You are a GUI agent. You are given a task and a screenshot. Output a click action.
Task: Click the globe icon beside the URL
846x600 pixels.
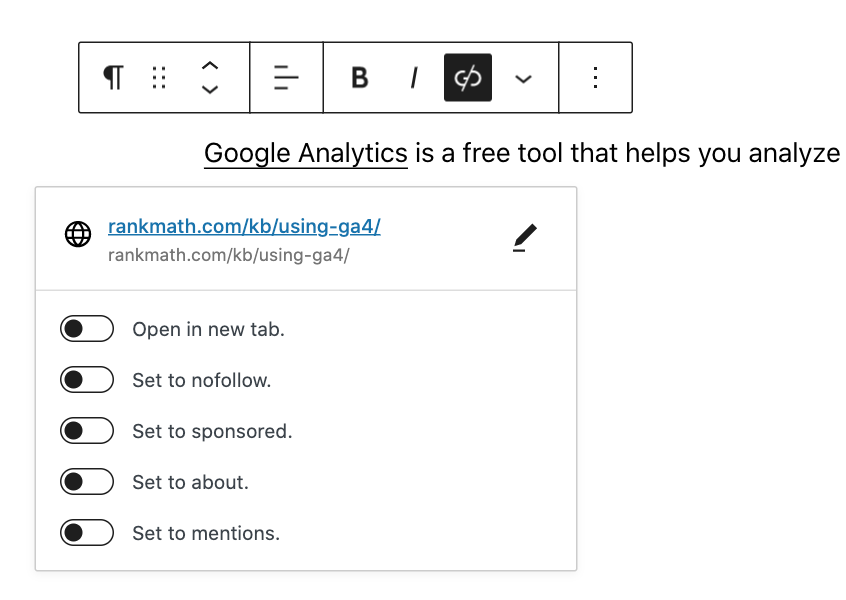(x=78, y=234)
